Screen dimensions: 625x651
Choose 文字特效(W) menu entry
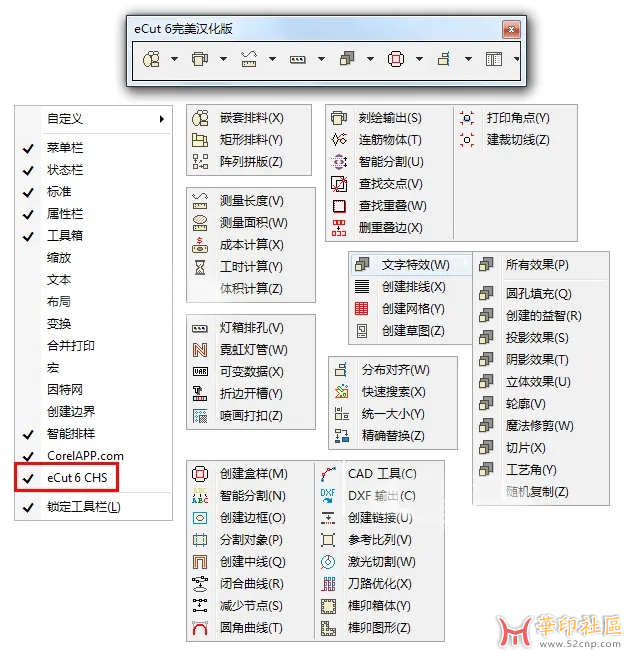tap(411, 265)
